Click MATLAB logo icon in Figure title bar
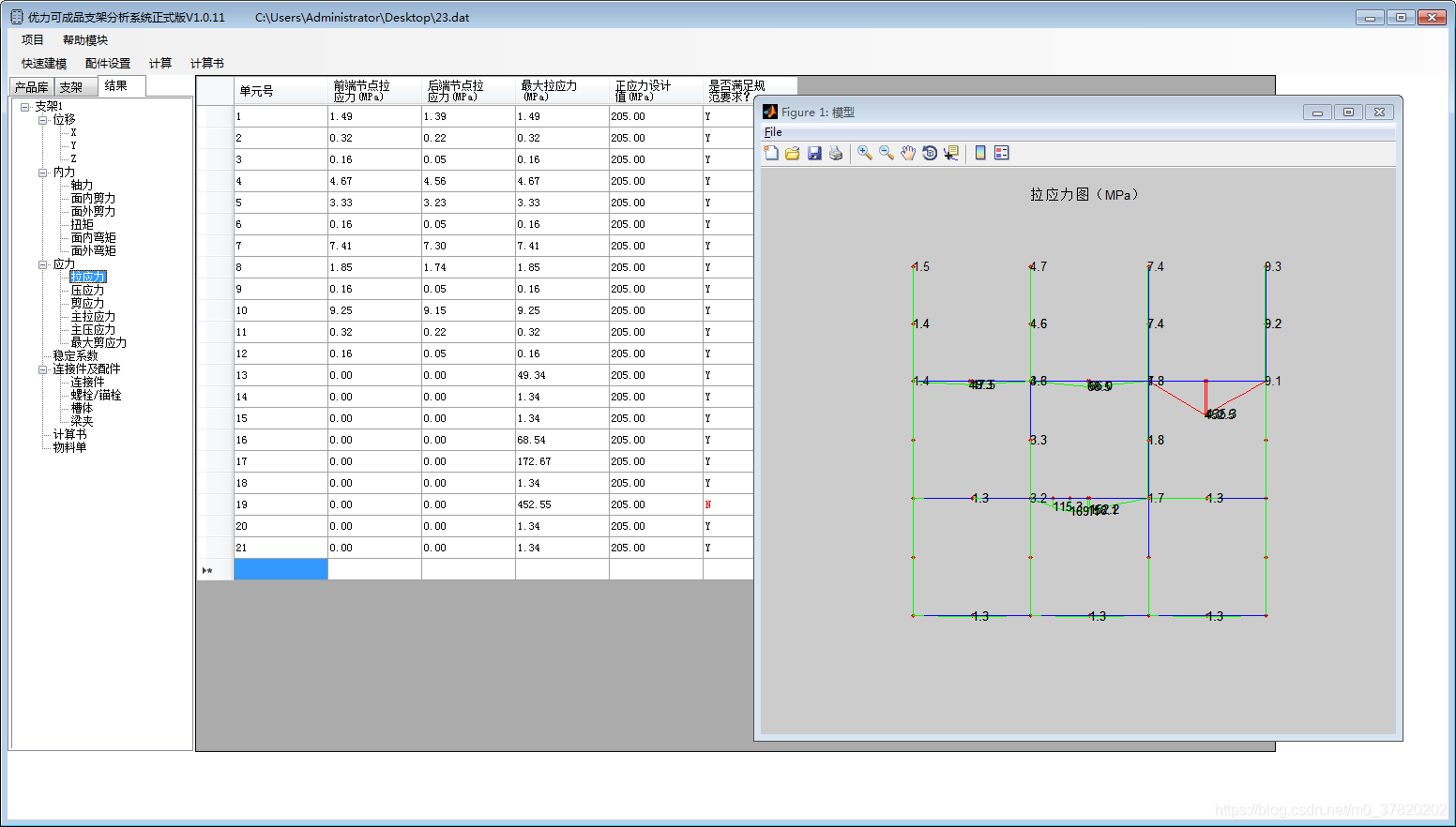This screenshot has height=827, width=1456. 770,112
